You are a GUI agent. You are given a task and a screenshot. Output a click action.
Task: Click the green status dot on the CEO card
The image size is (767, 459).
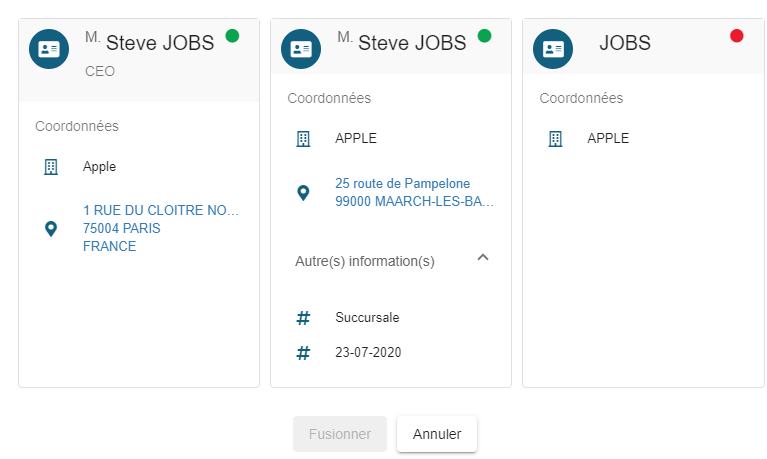coord(232,36)
